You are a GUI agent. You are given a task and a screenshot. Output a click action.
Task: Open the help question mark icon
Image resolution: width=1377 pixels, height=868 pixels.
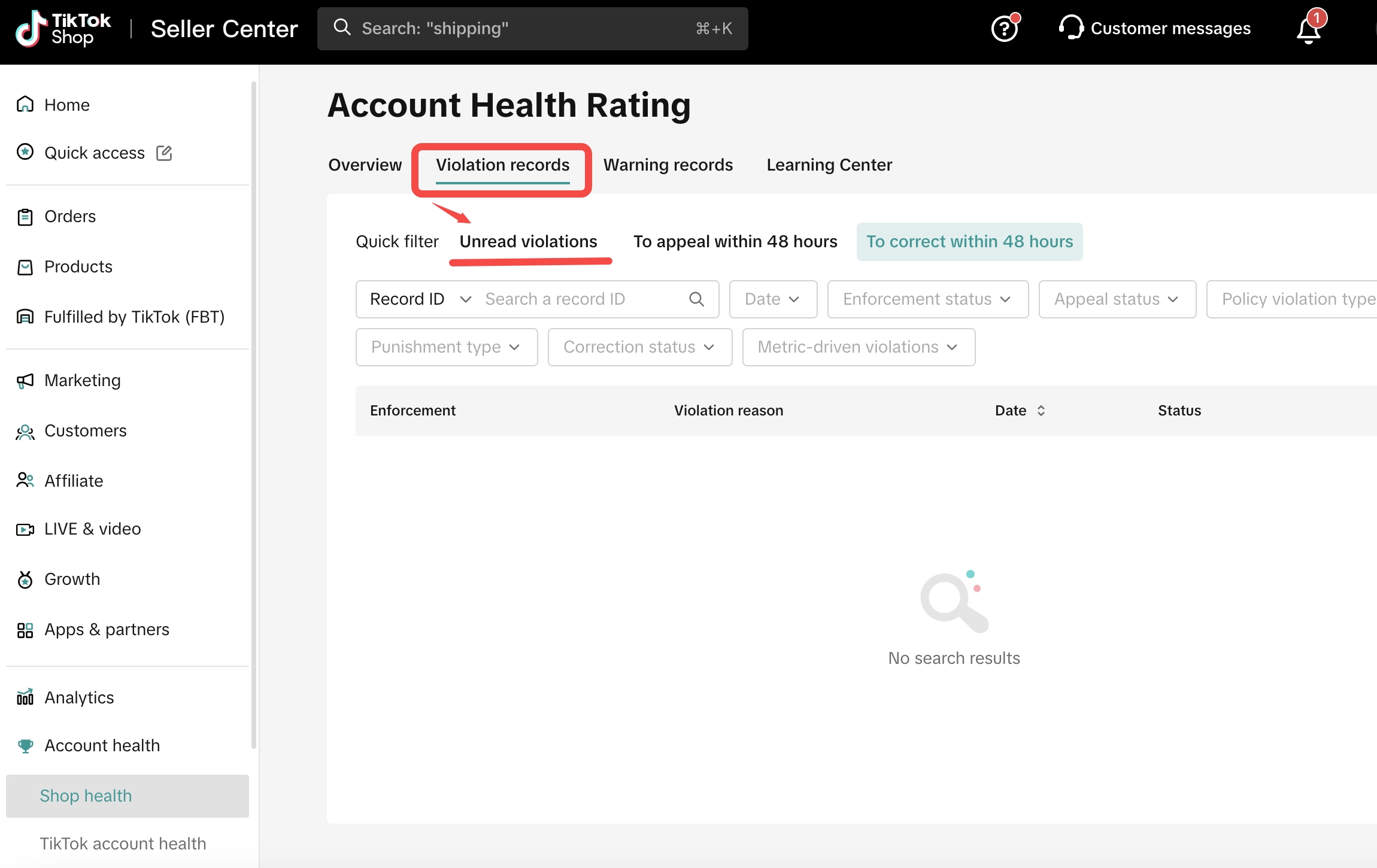click(1004, 29)
